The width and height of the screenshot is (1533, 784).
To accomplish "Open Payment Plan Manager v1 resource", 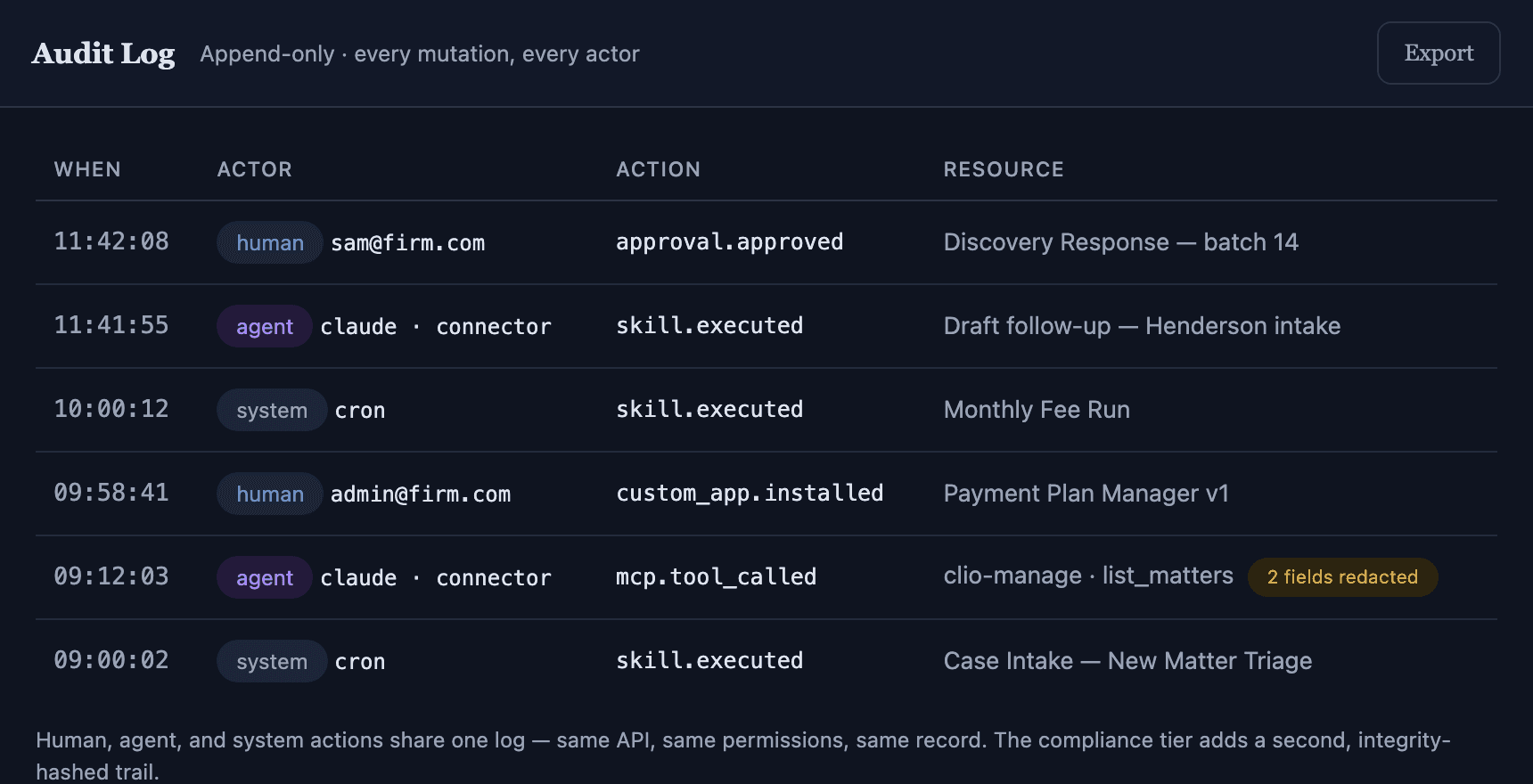I will (x=1086, y=494).
